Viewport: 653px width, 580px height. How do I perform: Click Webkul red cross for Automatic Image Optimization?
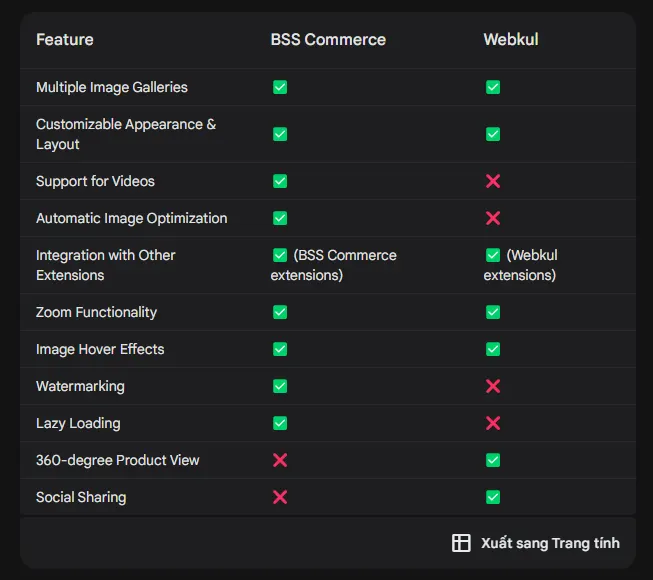click(493, 218)
